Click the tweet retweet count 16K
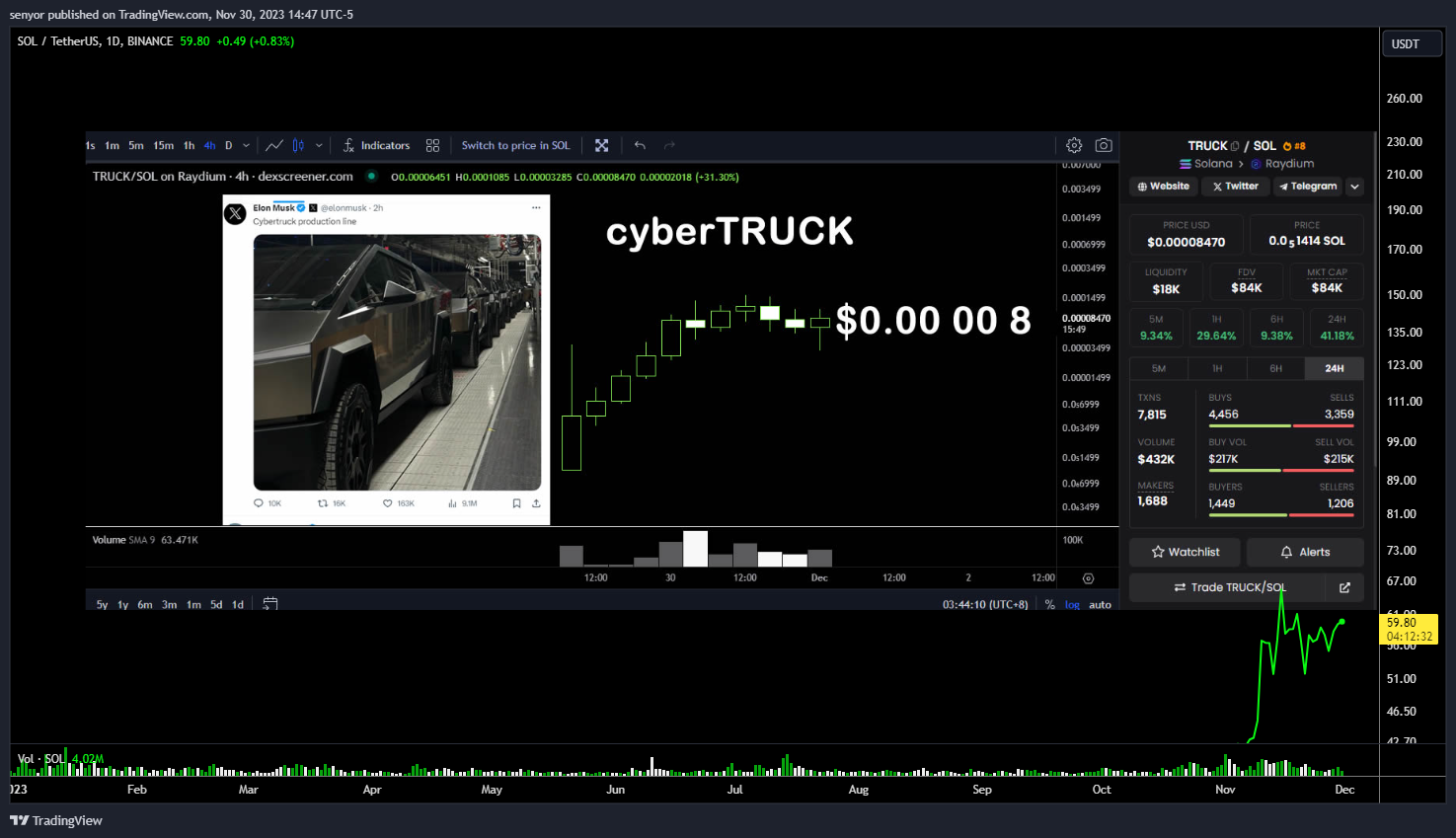Image resolution: width=1456 pixels, height=838 pixels. tap(332, 503)
